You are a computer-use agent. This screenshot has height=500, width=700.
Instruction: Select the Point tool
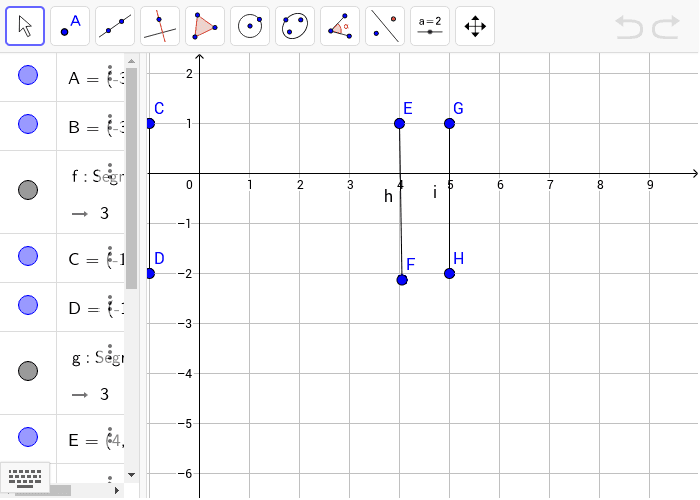70,26
